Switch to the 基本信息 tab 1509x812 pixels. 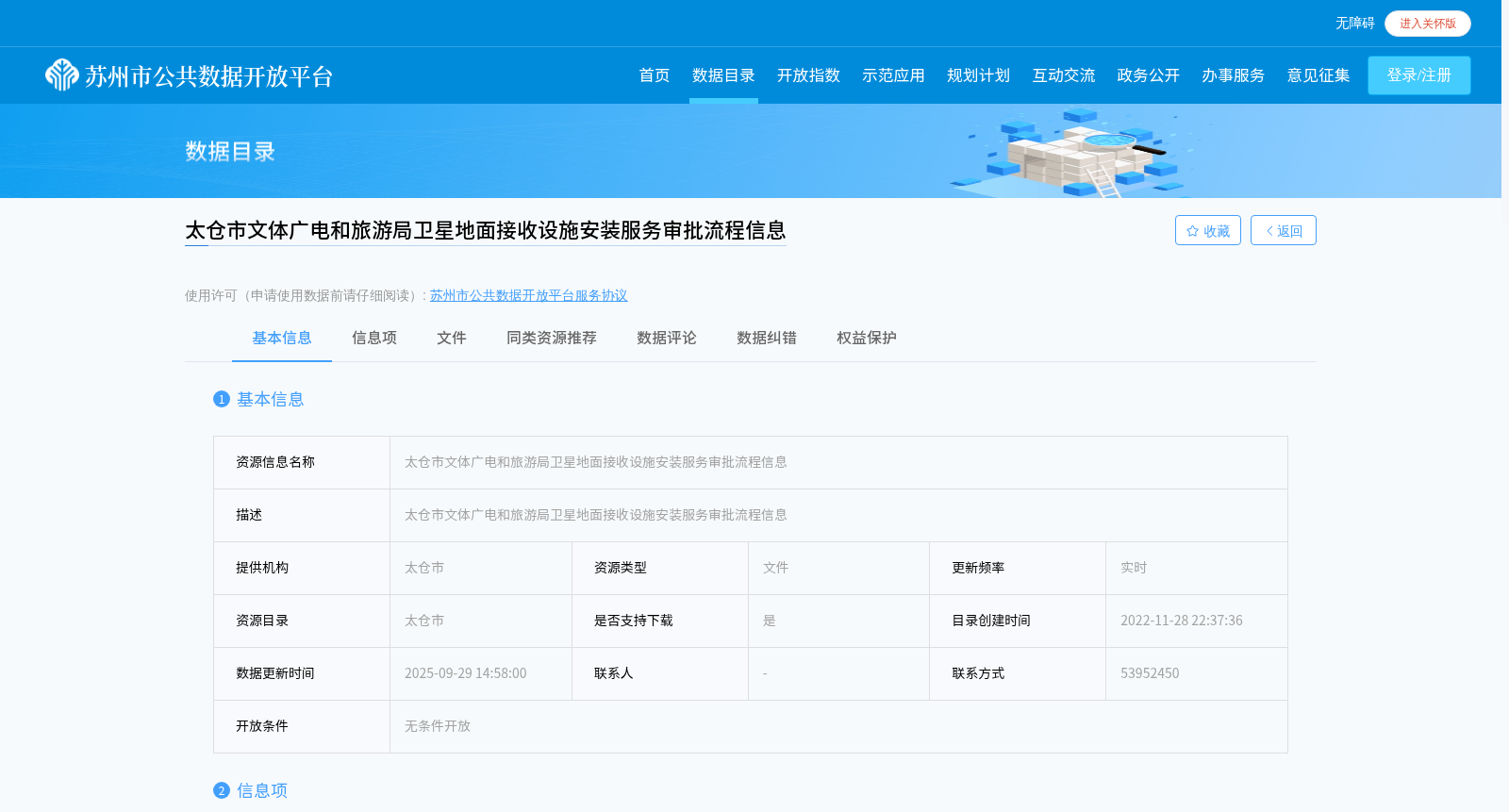[x=282, y=338]
